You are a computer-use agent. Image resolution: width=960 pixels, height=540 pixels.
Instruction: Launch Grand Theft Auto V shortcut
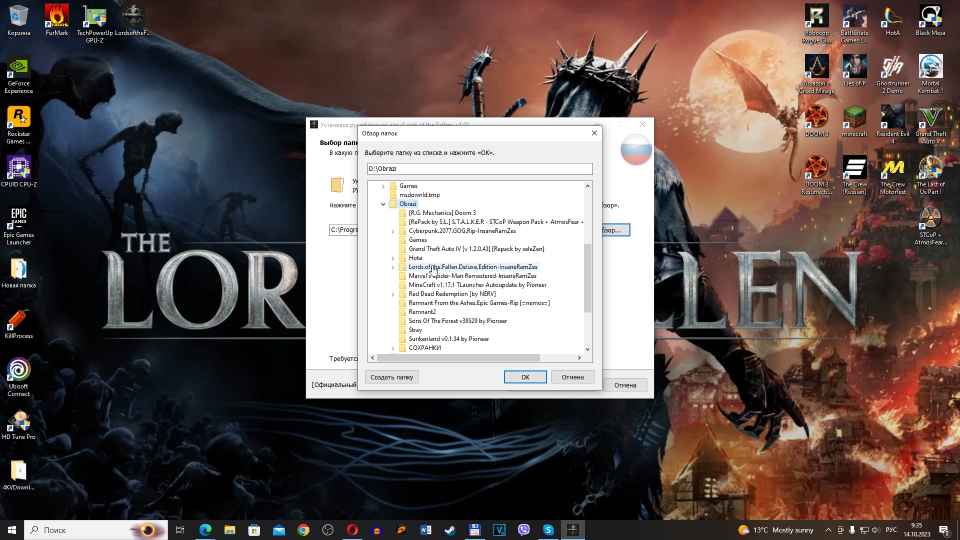[x=930, y=124]
